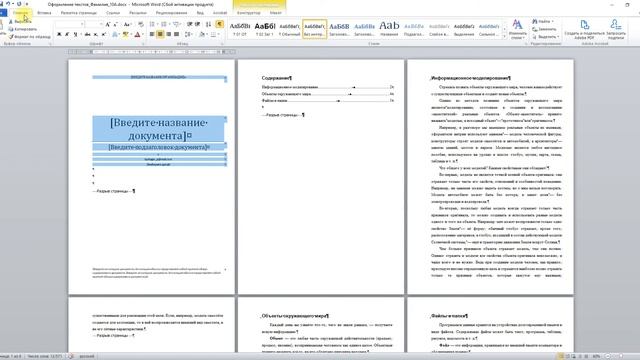Open the Вид tab
The image size is (640, 360).
tap(200, 13)
